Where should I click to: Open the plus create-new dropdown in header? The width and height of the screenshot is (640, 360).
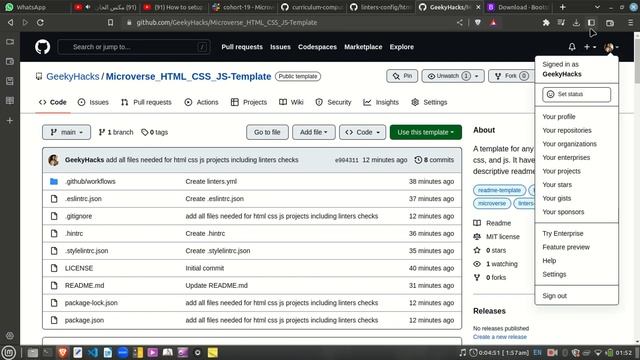click(590, 47)
